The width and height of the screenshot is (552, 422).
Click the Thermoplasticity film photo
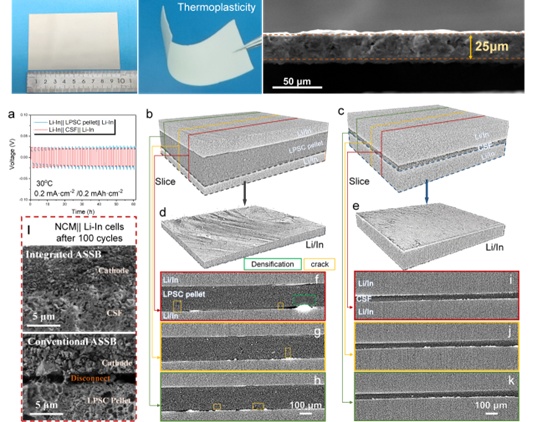(200, 47)
